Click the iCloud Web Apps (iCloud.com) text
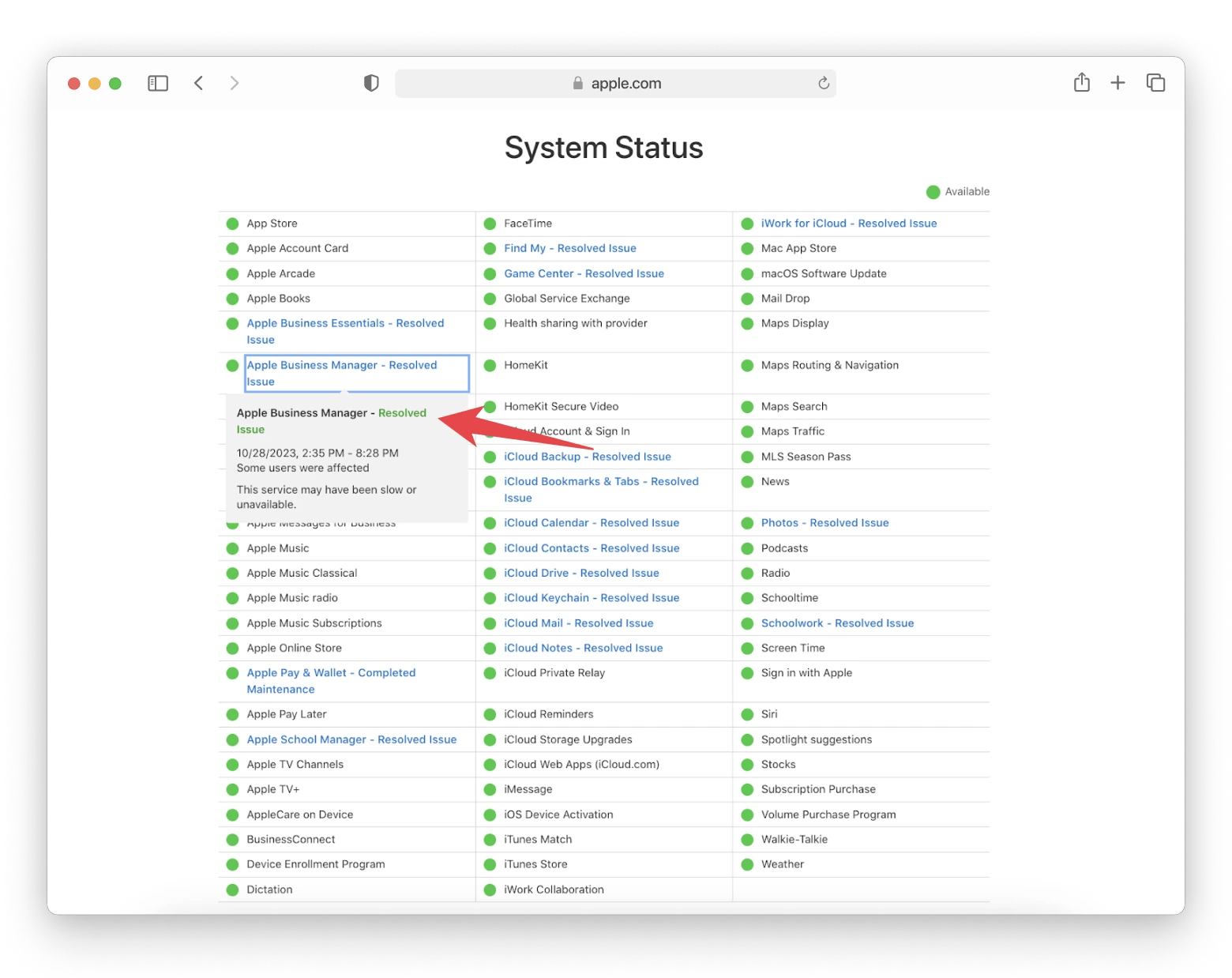 pyautogui.click(x=582, y=765)
